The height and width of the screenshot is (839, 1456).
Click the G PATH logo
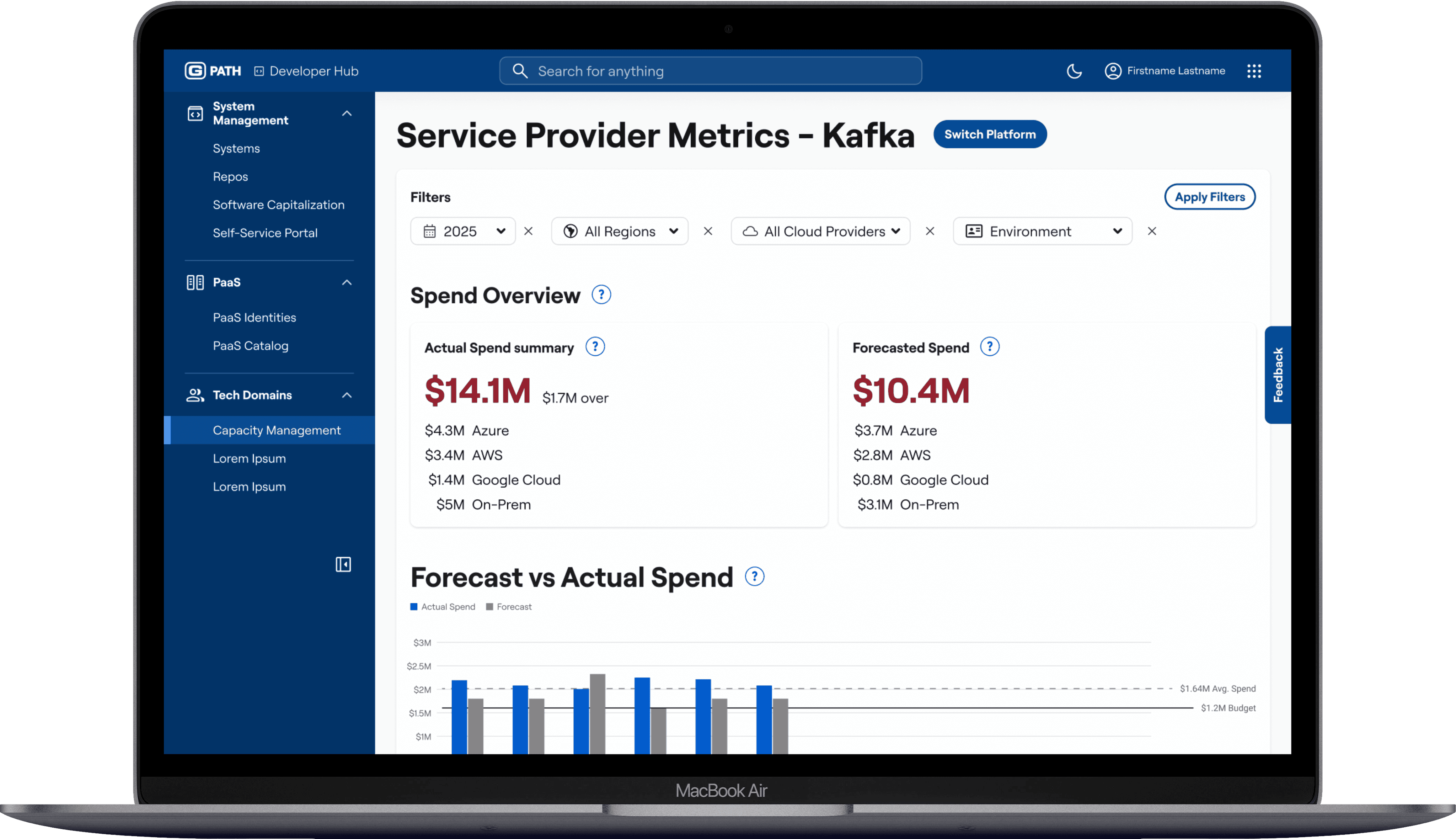point(213,71)
